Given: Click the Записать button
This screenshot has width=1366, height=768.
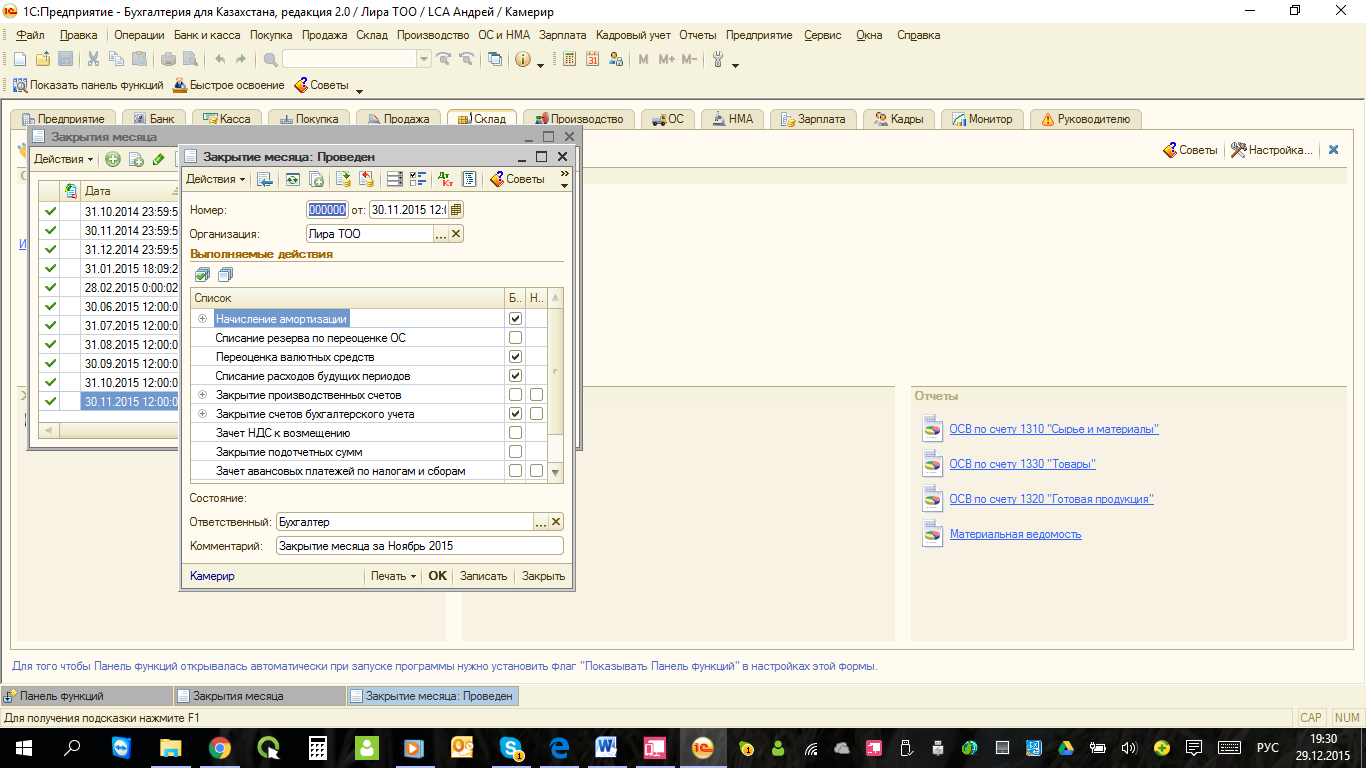Looking at the screenshot, I should click(484, 576).
